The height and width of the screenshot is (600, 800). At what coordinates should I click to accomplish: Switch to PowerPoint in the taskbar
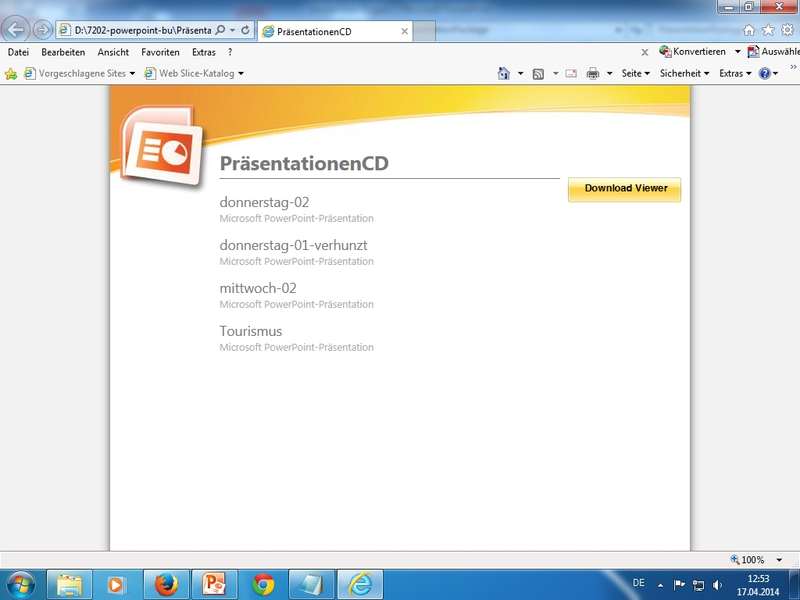pos(214,585)
